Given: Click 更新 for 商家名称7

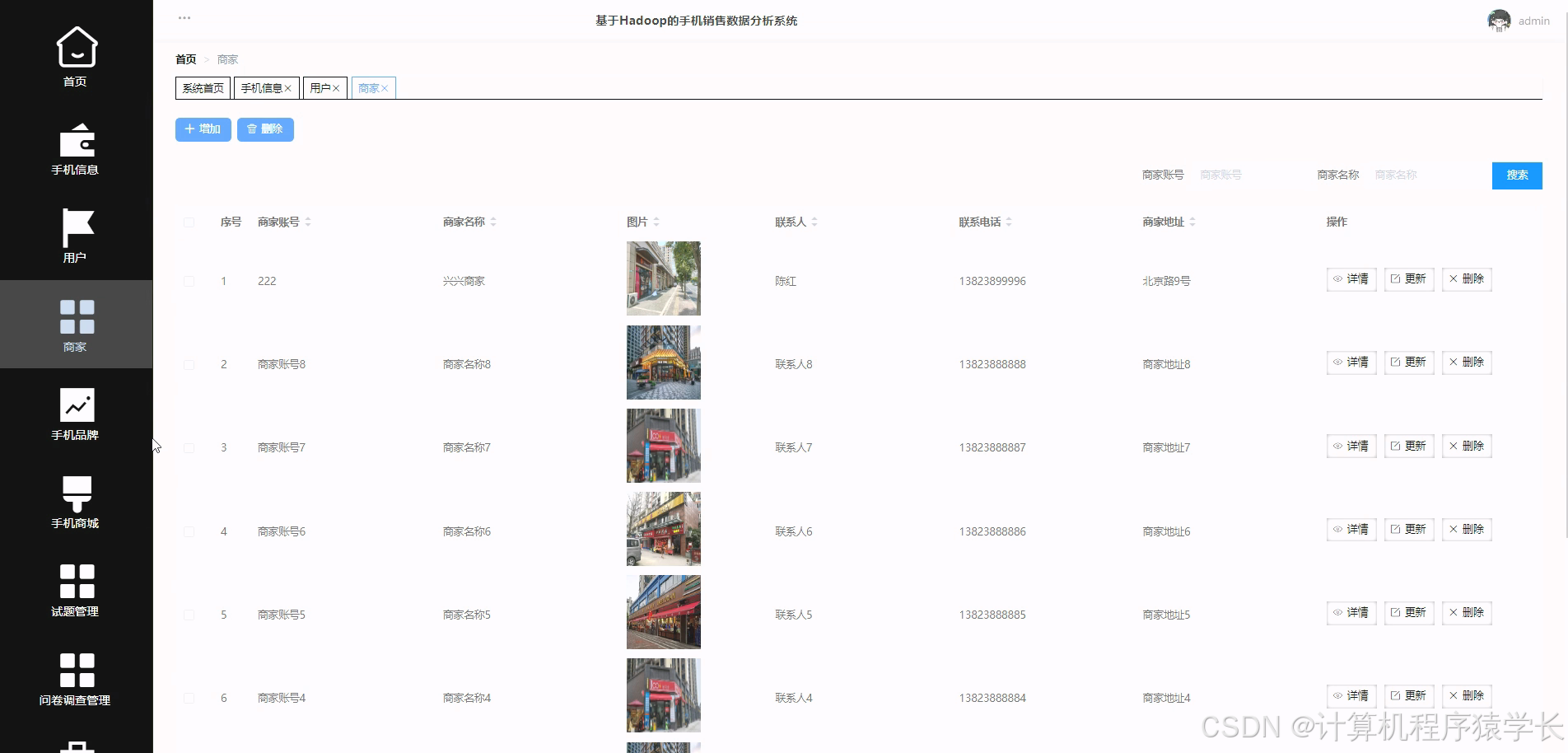Looking at the screenshot, I should click(1409, 447).
